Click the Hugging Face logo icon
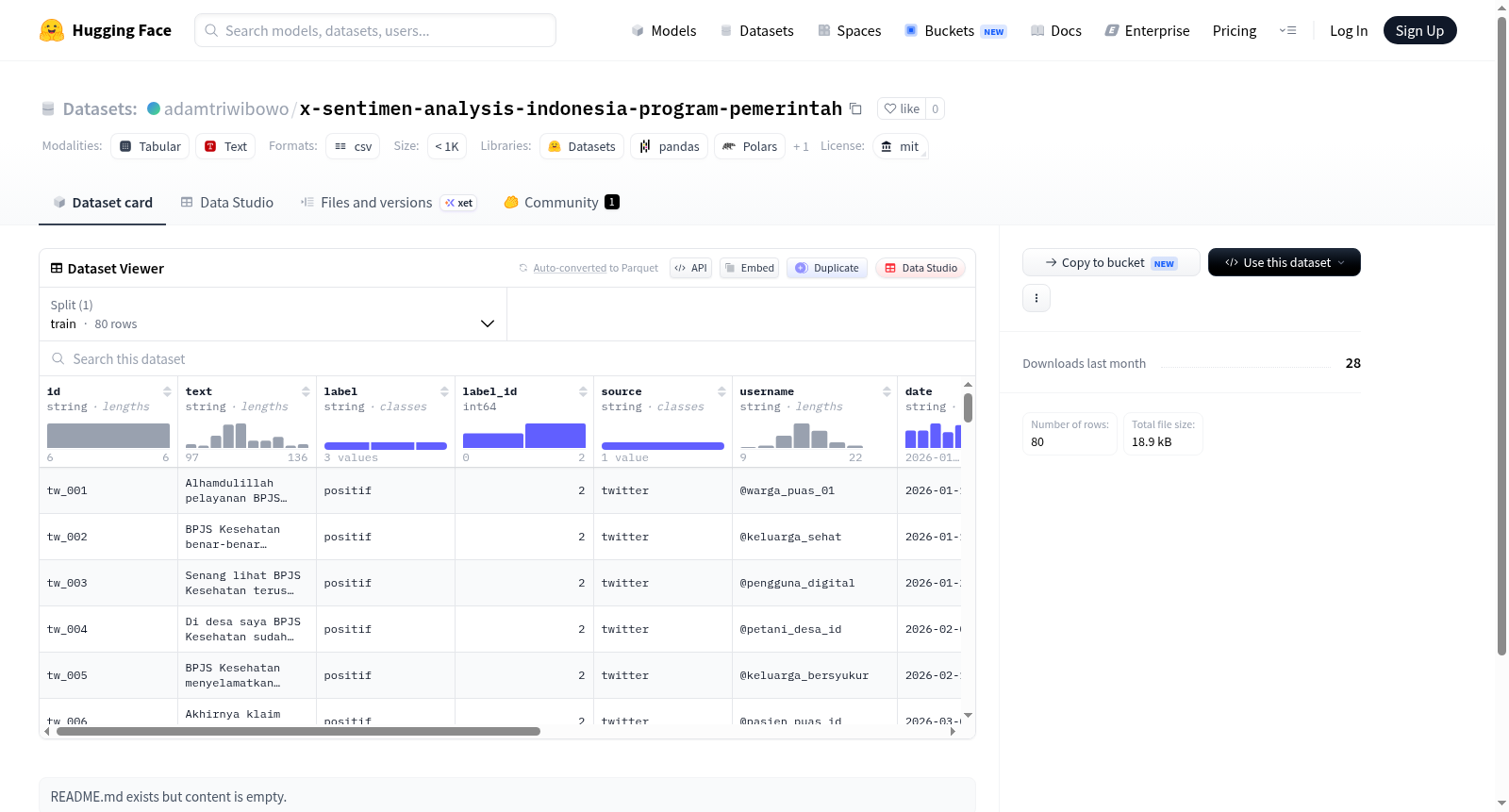The image size is (1509, 812). 52,30
